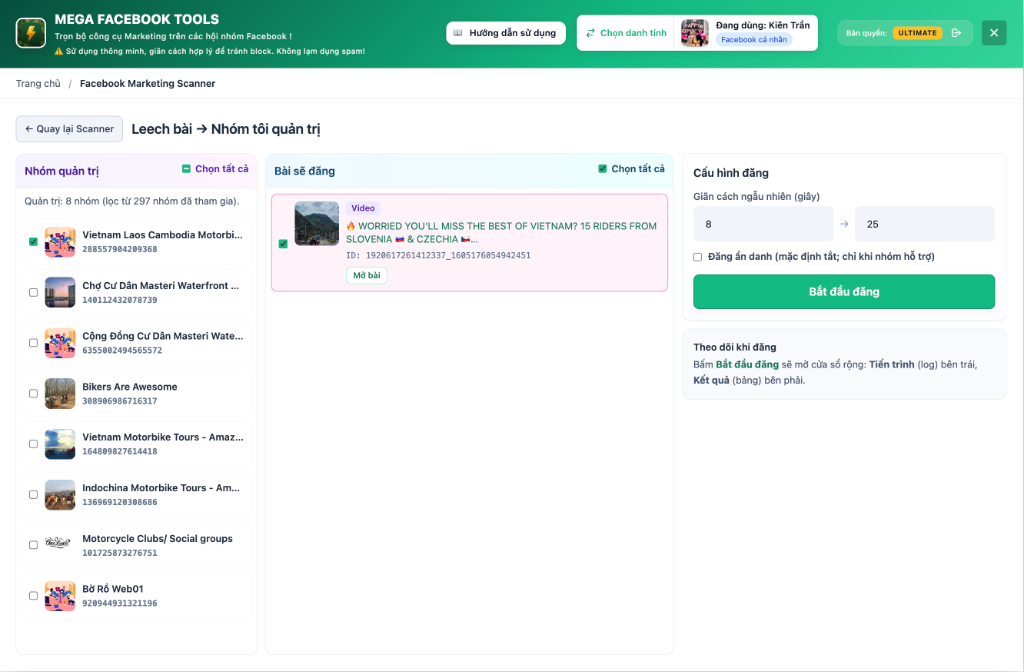The image size is (1024, 672).
Task: Click the Vietnam Motorbike Tours group avatar
Action: 60,444
